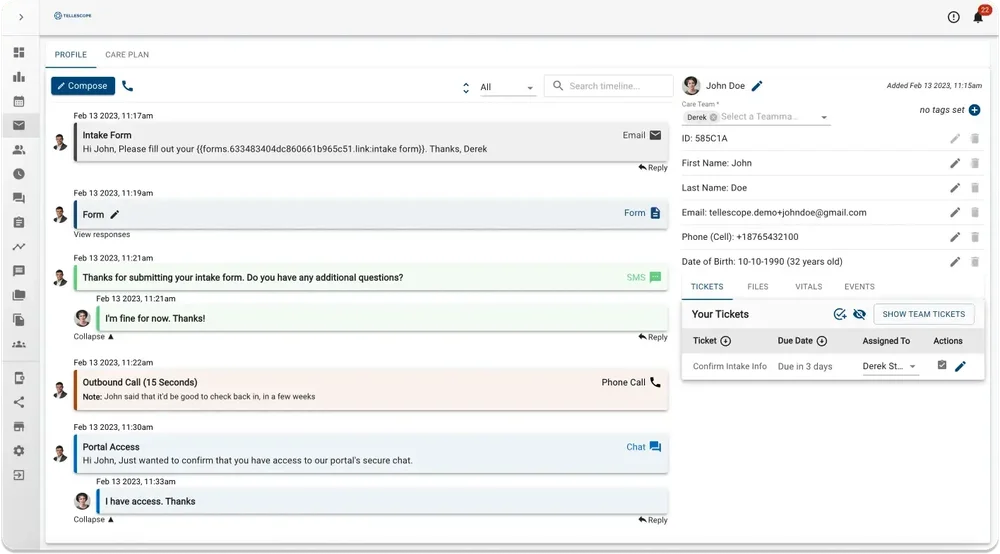Click the Tellescope logo
Image resolution: width=1000 pixels, height=554 pixels.
pyautogui.click(x=73, y=15)
